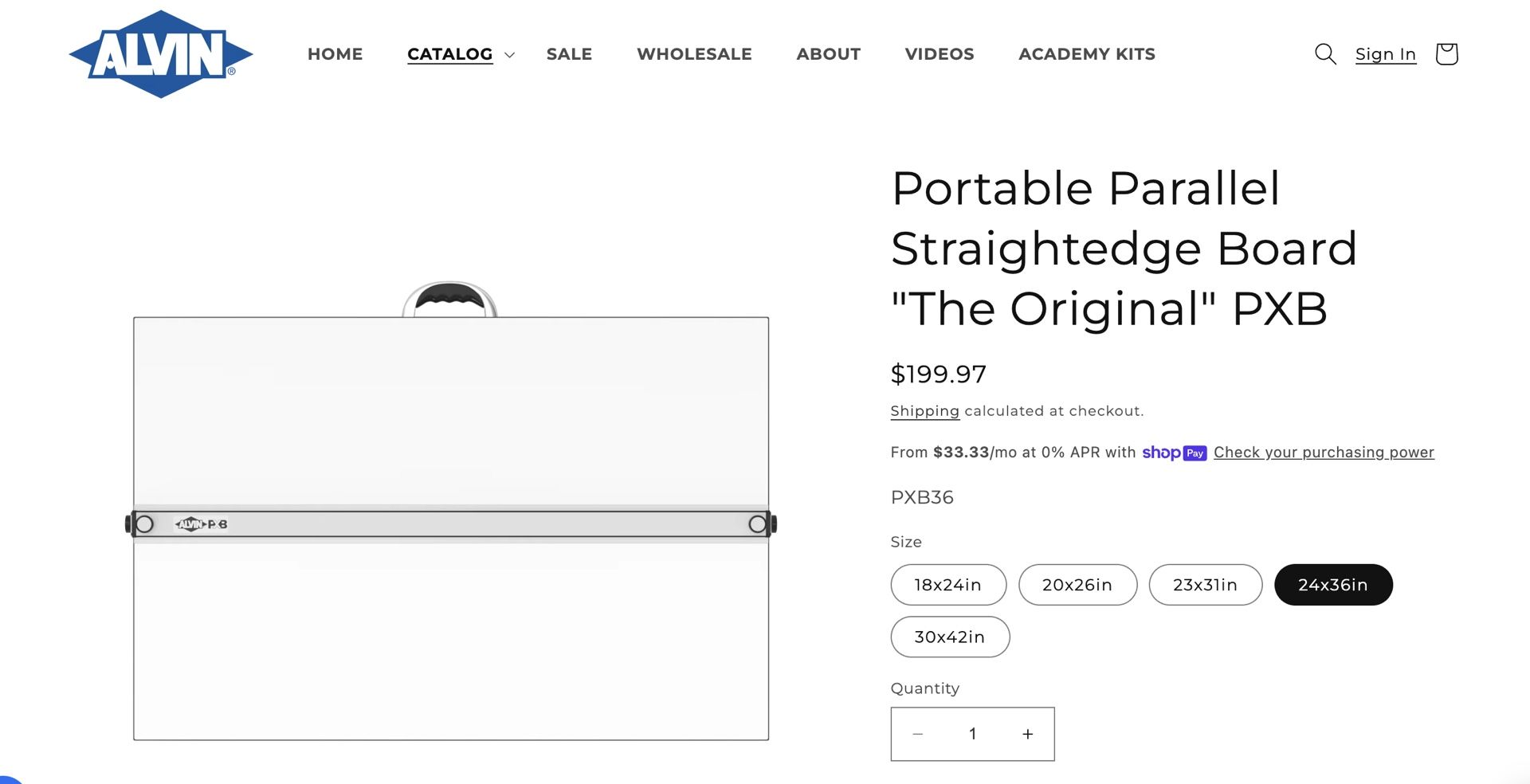Viewport: 1530px width, 784px height.
Task: Go to the Home menu item
Action: [x=335, y=54]
